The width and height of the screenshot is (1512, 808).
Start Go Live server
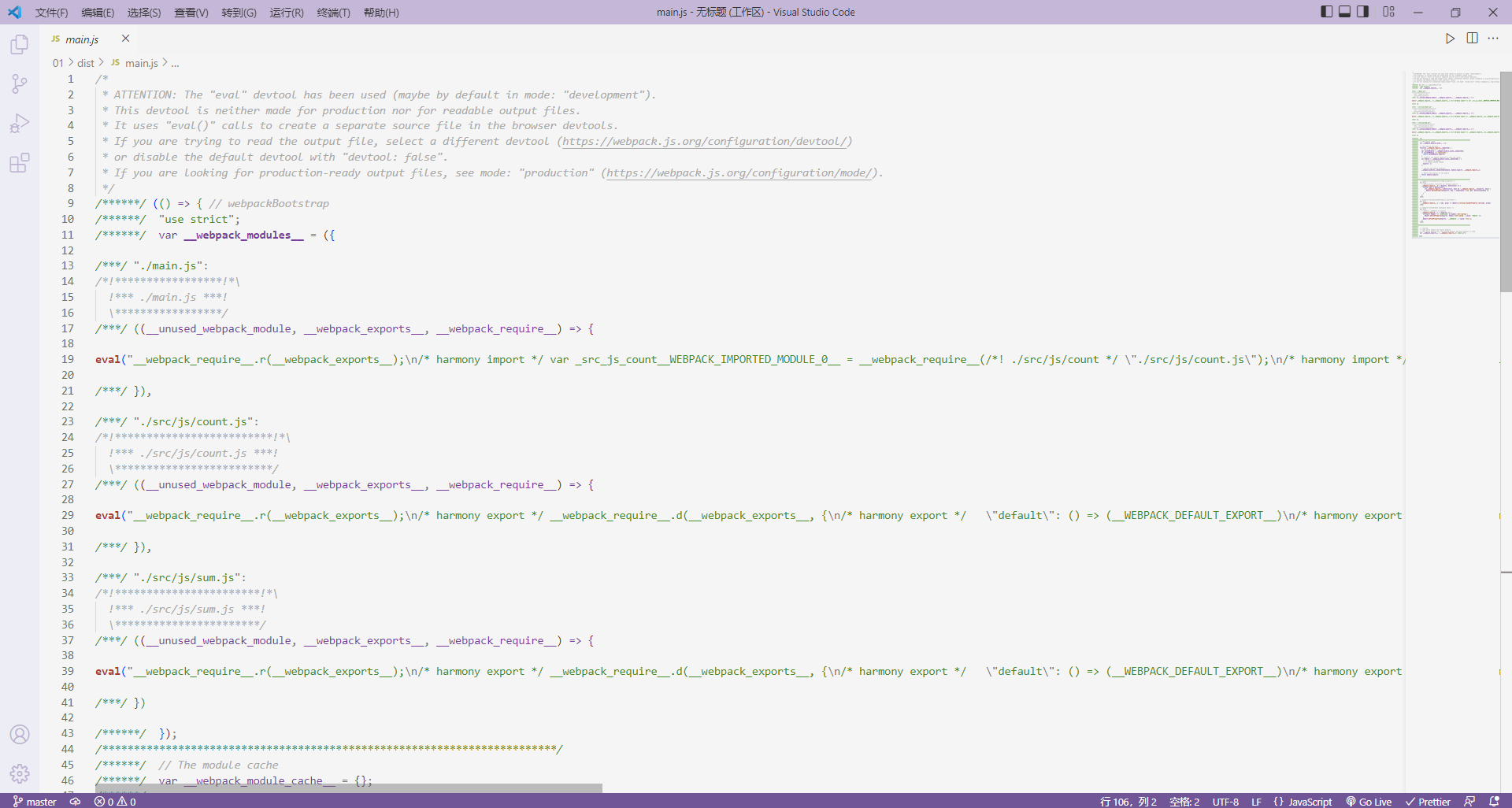coord(1369,802)
